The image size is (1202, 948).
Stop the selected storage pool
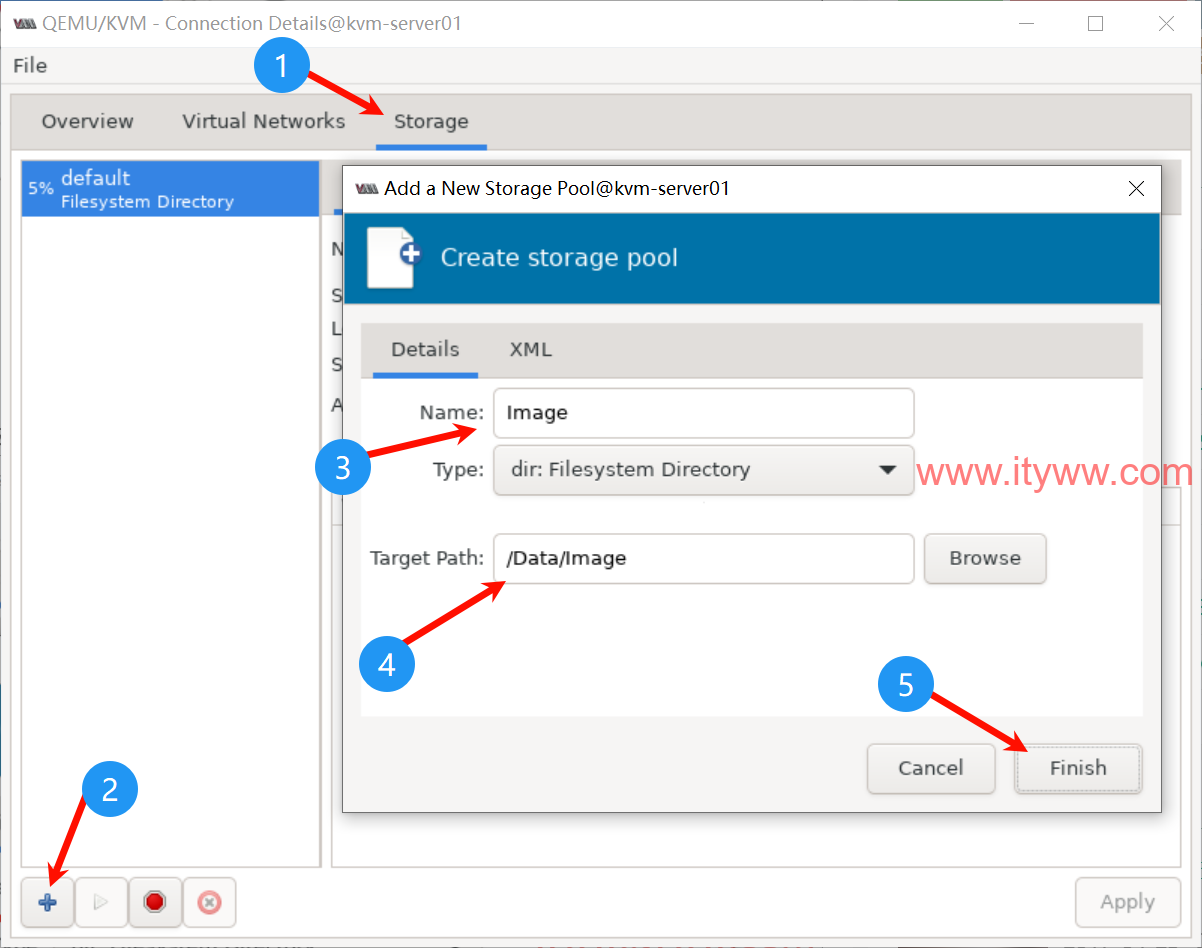coord(154,902)
